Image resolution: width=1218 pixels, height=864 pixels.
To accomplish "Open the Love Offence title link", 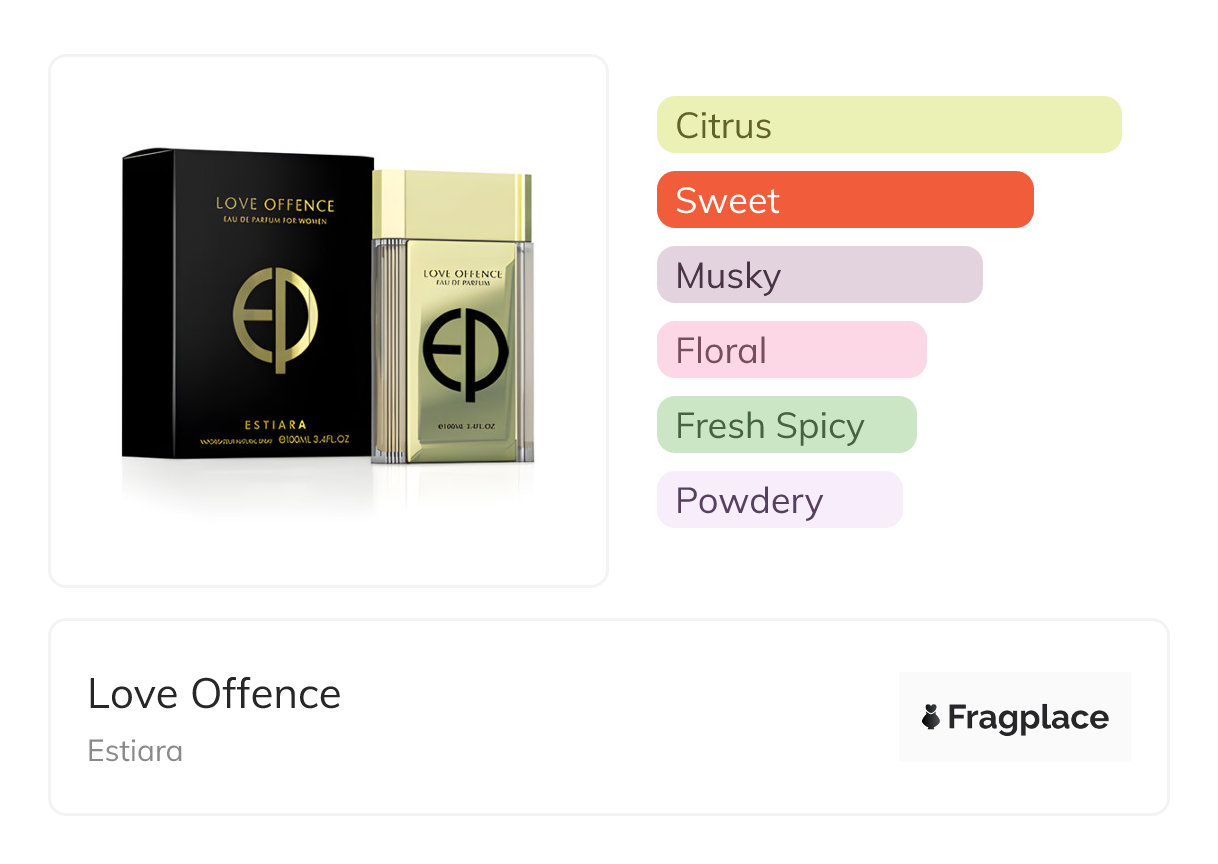I will coord(214,693).
